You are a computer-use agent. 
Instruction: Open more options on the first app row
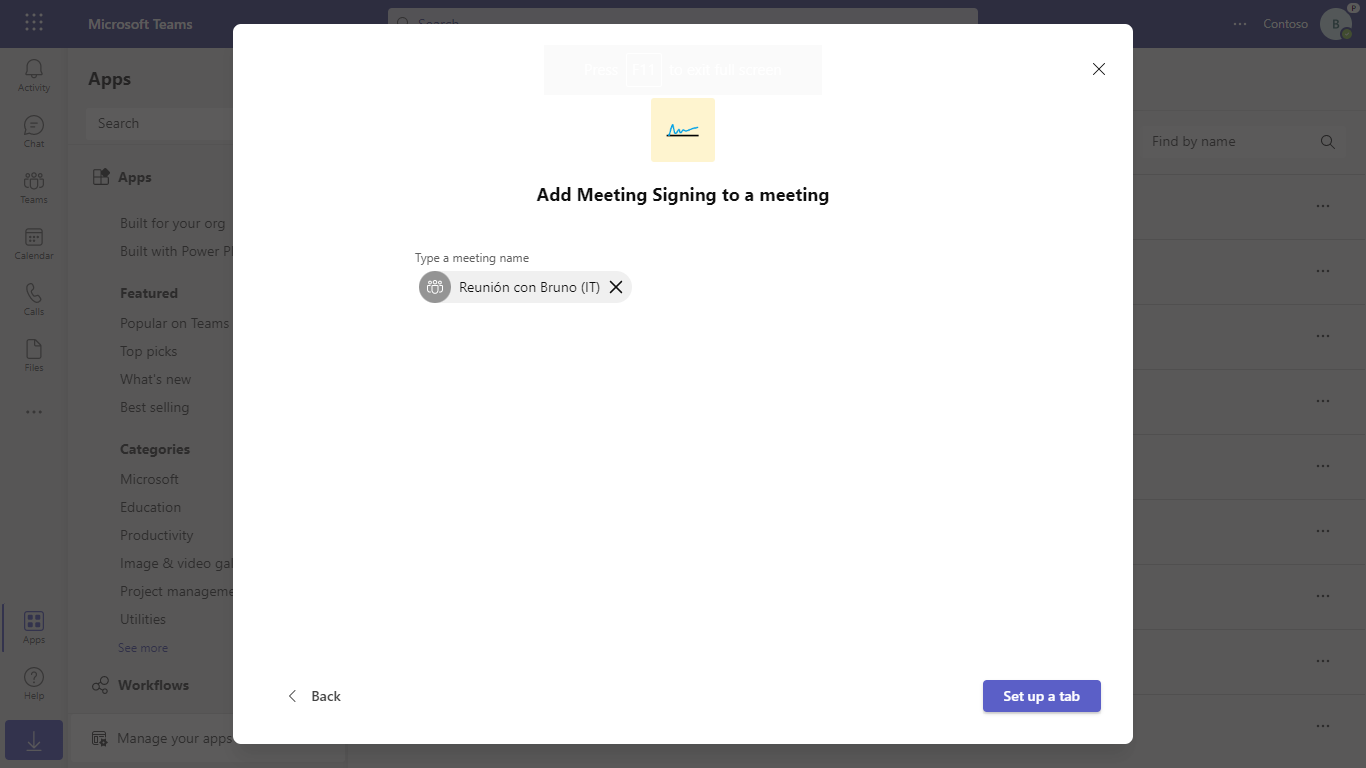point(1323,206)
